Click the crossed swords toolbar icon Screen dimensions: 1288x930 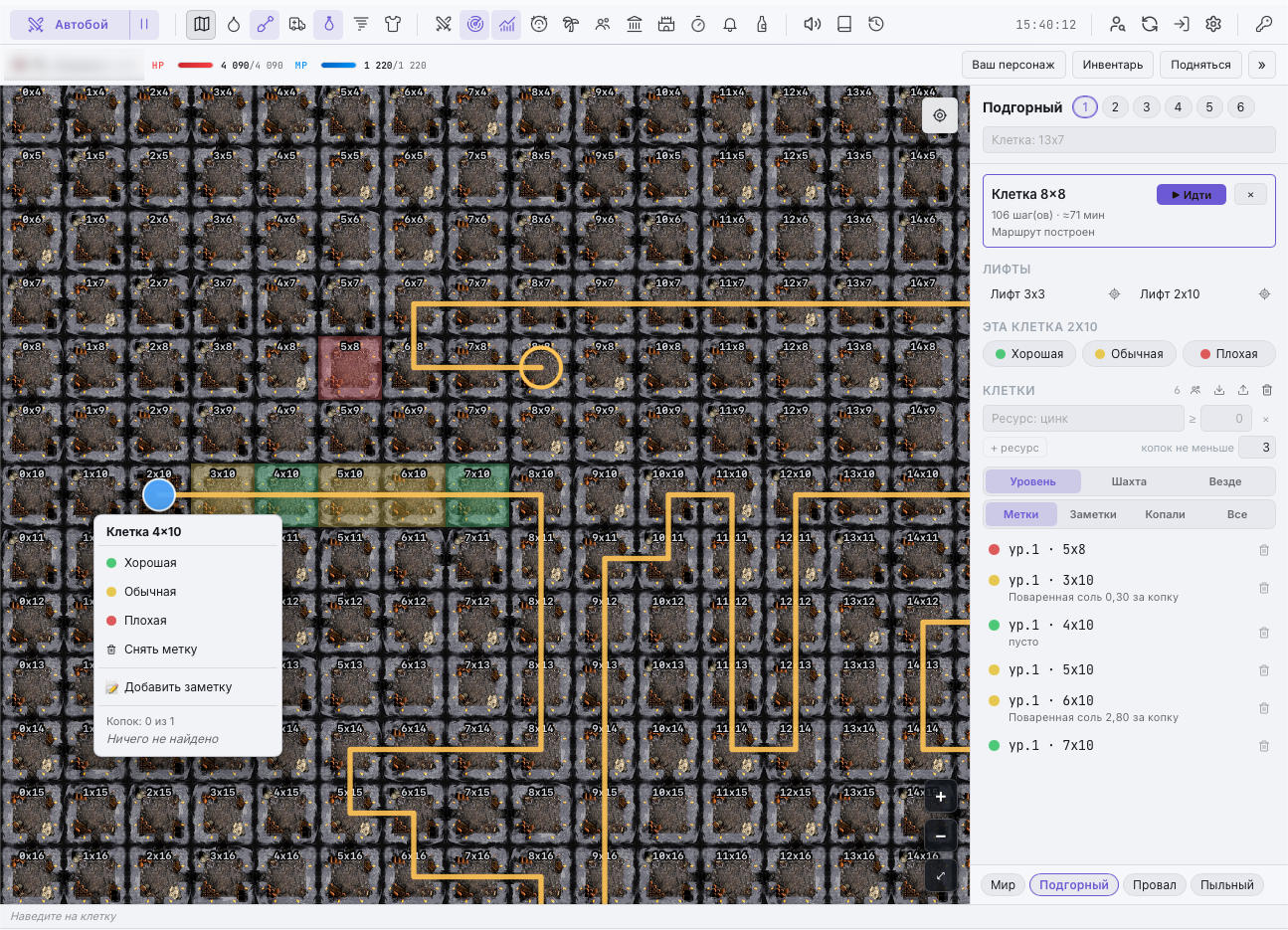[x=444, y=24]
